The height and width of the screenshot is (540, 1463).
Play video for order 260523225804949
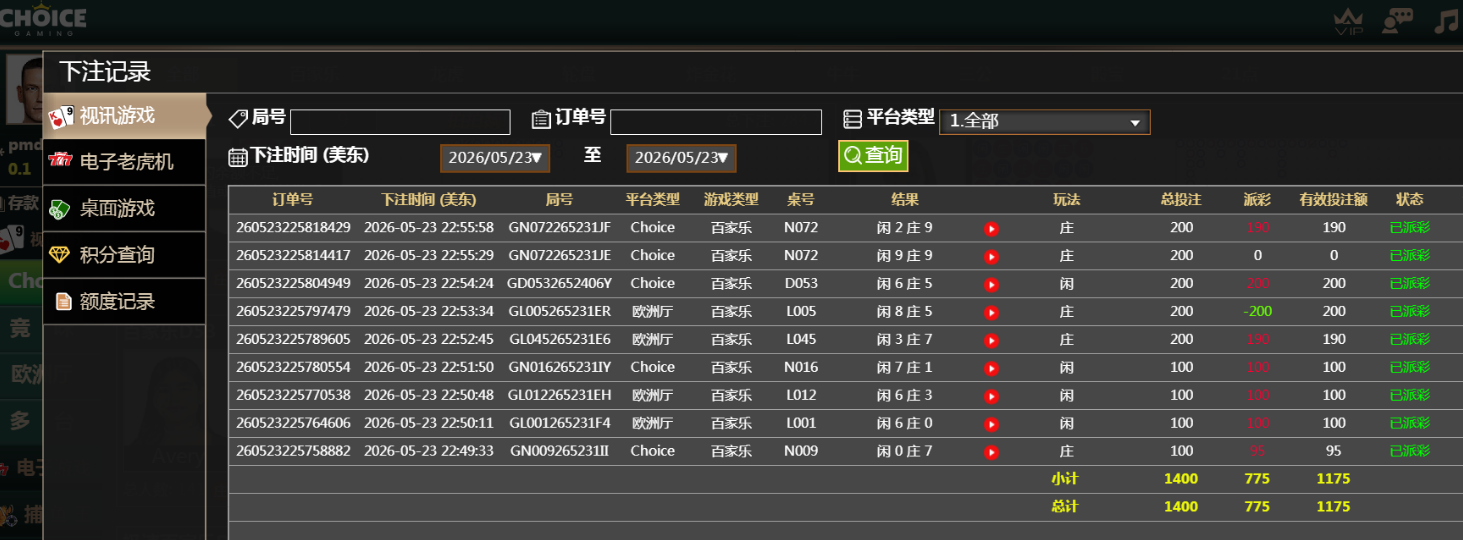point(991,284)
